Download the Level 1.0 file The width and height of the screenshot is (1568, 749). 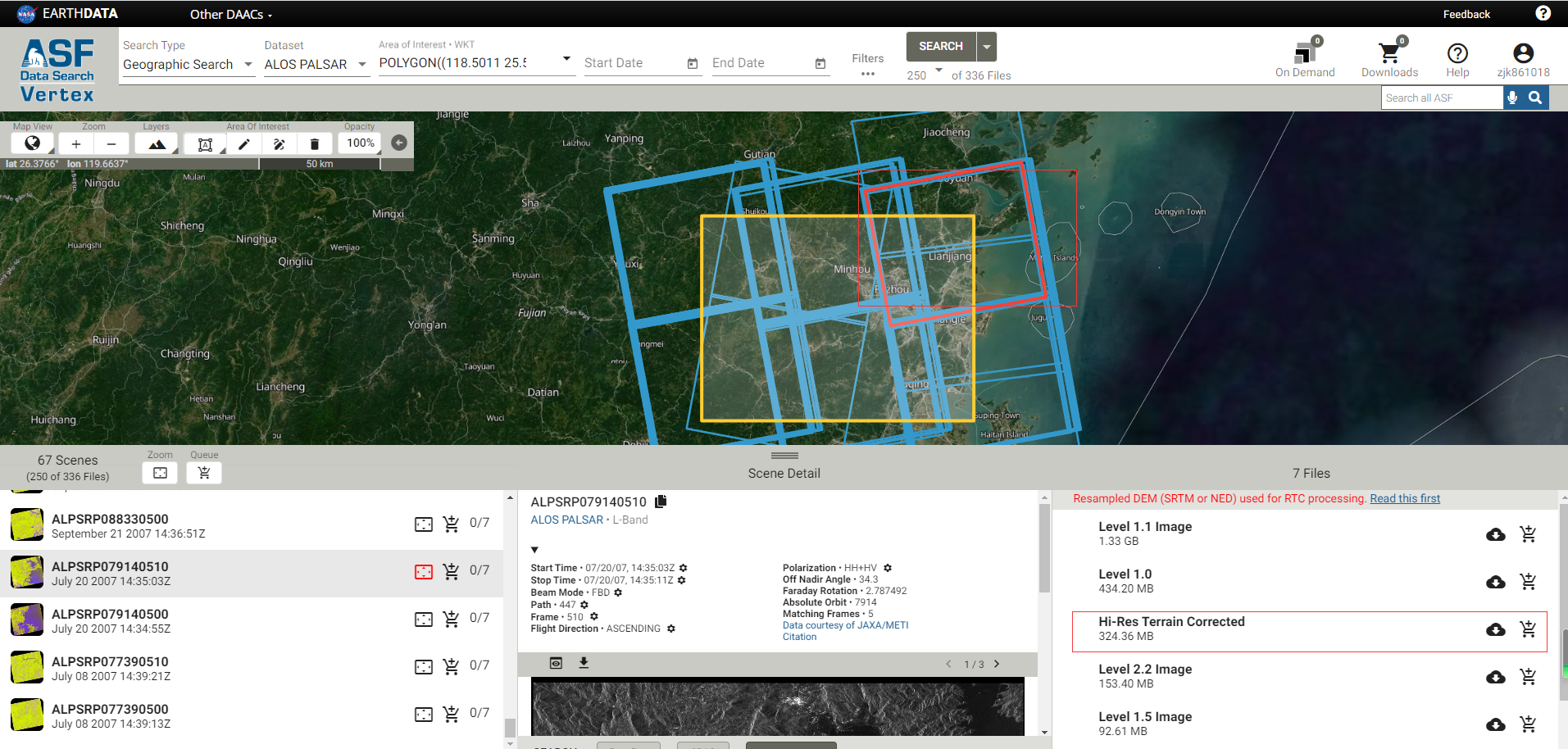(x=1495, y=582)
